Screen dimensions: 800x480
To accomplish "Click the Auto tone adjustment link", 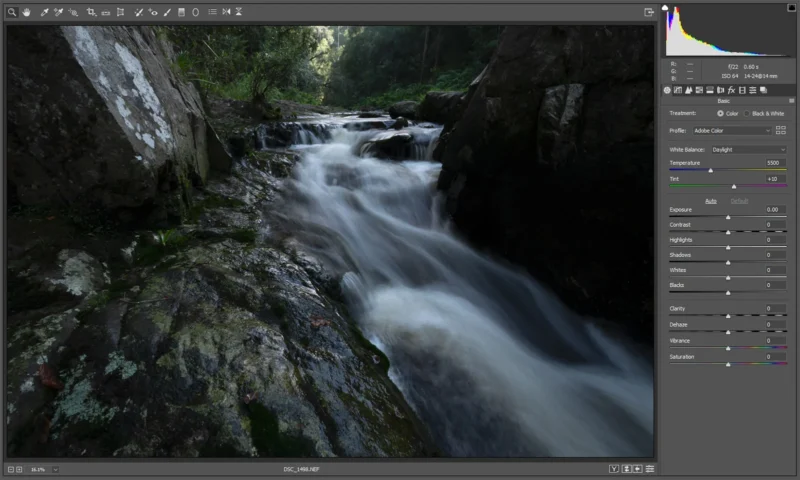I will click(711, 200).
